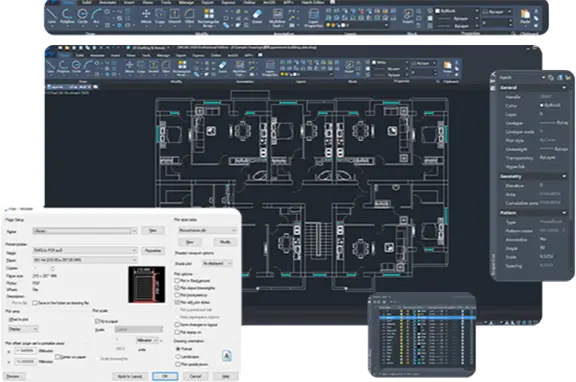
Task: Click the plot preview thumbnail
Action: coord(147,285)
